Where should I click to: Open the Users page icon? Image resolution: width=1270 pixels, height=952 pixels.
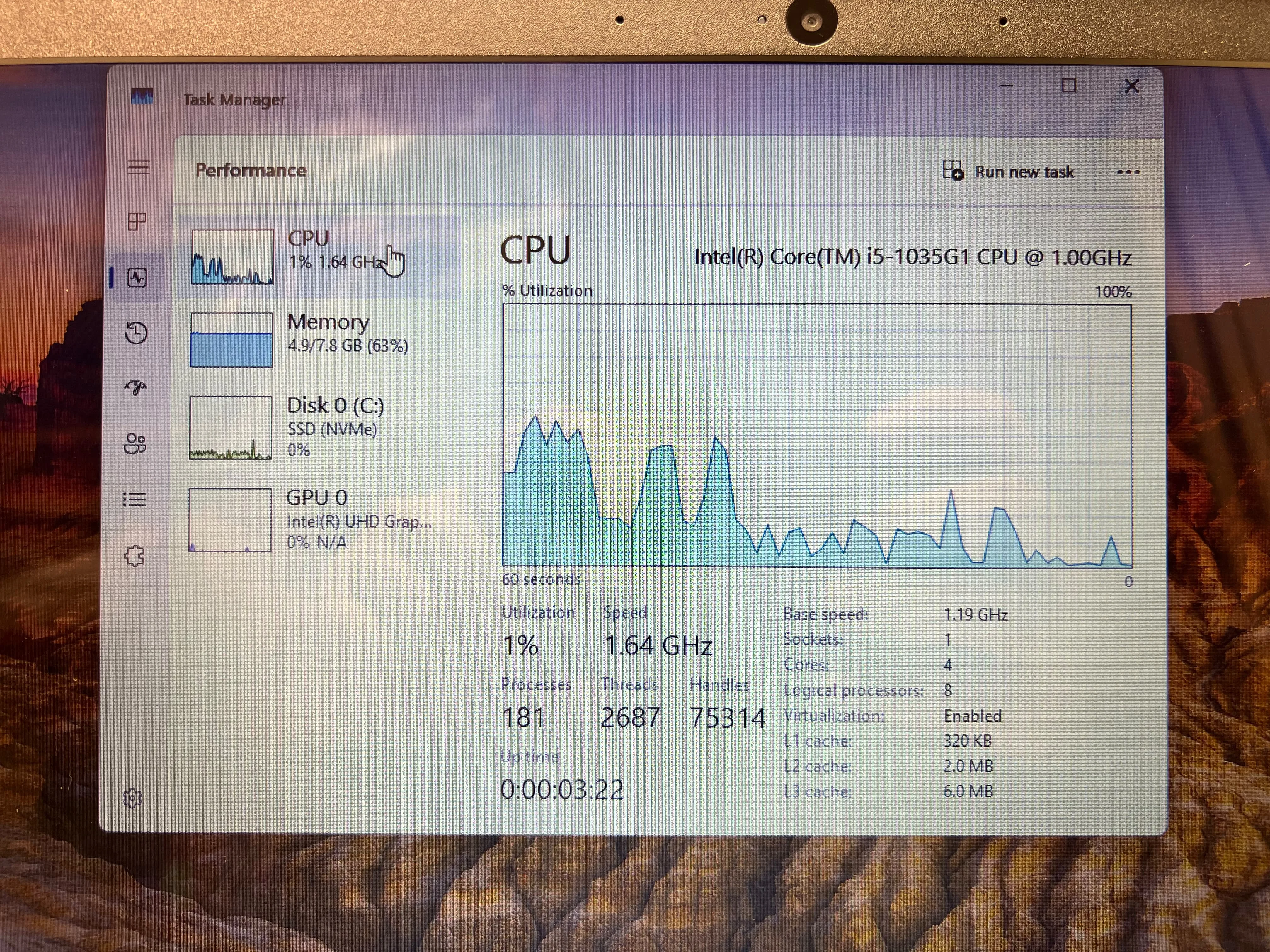pos(135,443)
